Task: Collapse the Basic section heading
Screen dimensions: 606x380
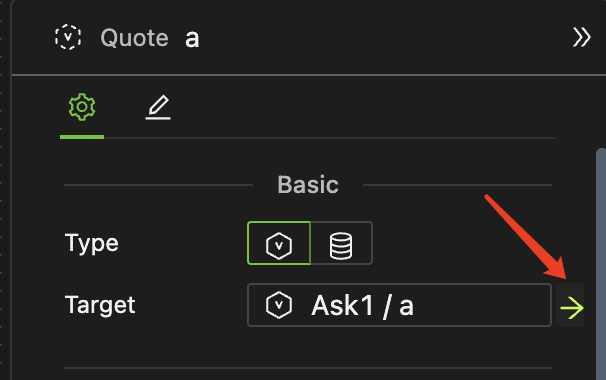Action: click(308, 185)
